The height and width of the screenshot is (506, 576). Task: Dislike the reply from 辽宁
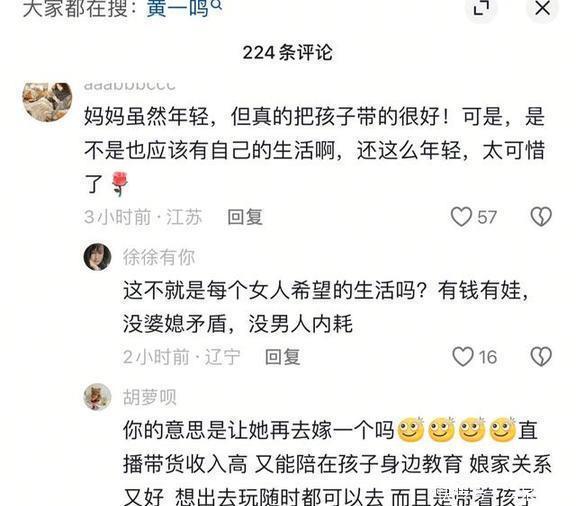click(541, 356)
